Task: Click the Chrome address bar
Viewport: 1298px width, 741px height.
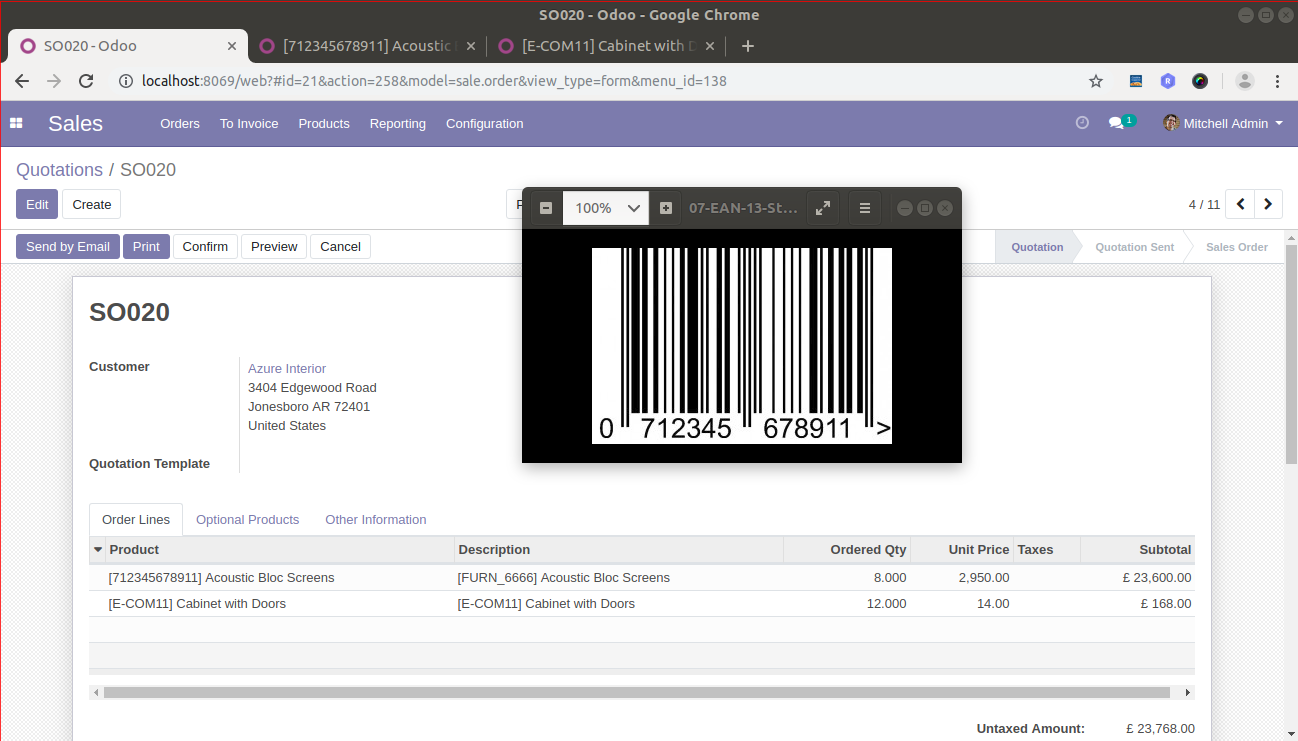Action: coord(600,81)
